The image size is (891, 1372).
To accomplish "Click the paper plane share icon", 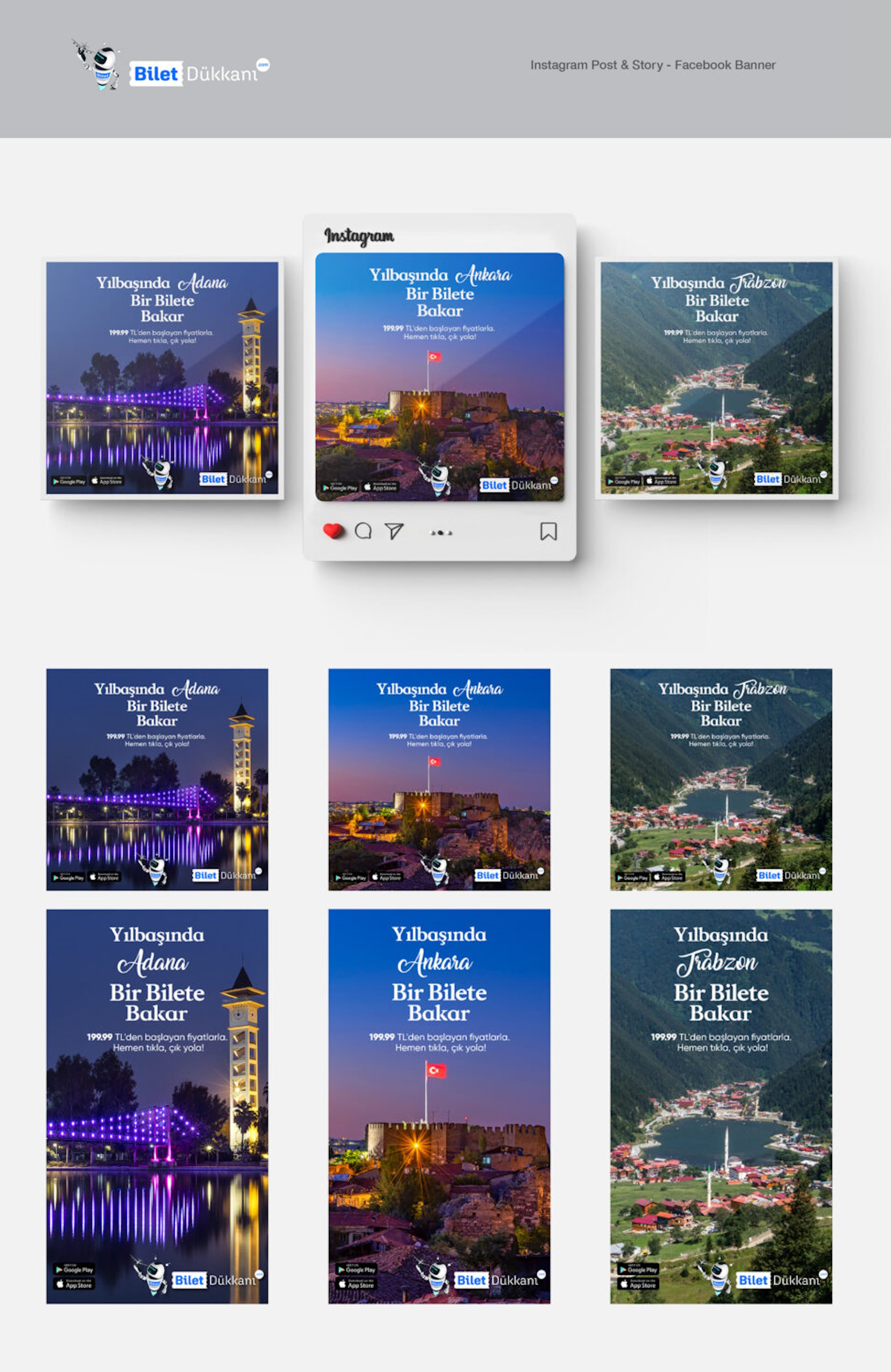I will click(394, 531).
